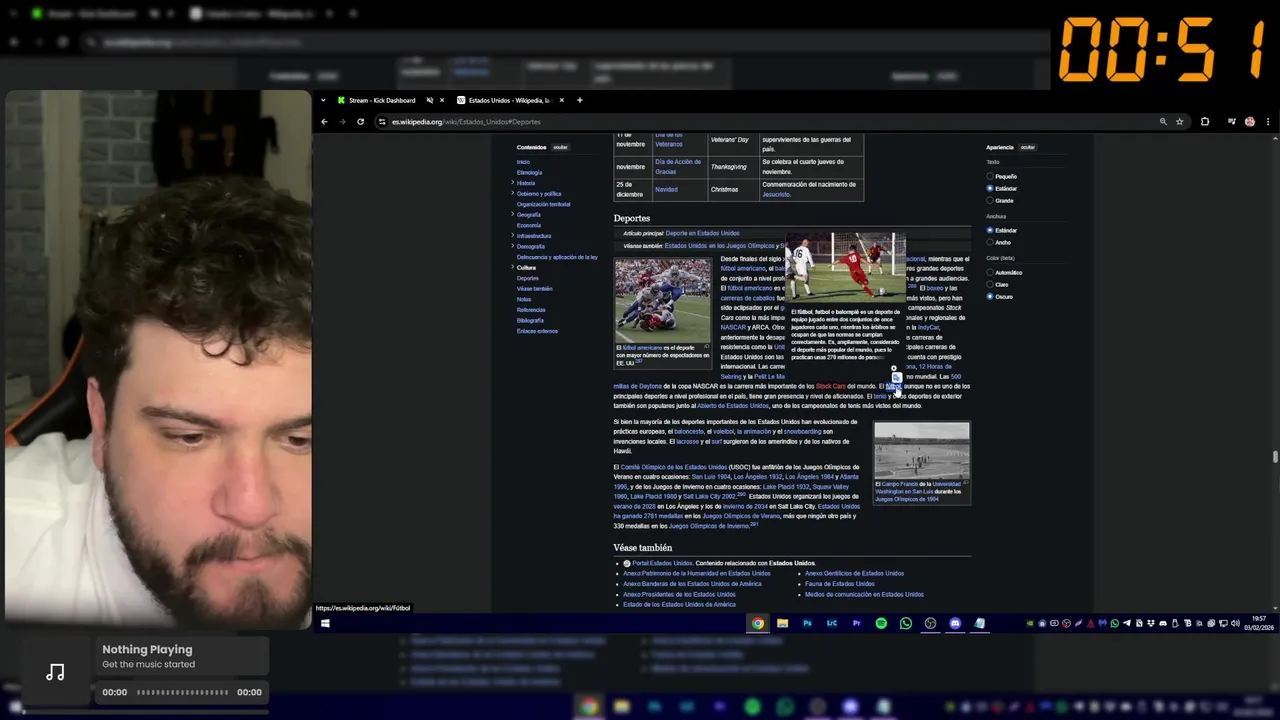
Task: Launch Photoshop from the taskbar
Action: [807, 623]
